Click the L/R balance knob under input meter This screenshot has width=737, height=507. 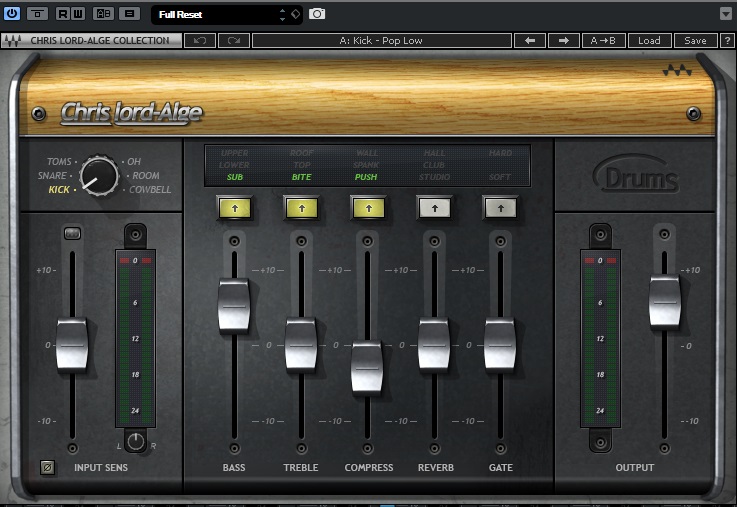pyautogui.click(x=135, y=442)
